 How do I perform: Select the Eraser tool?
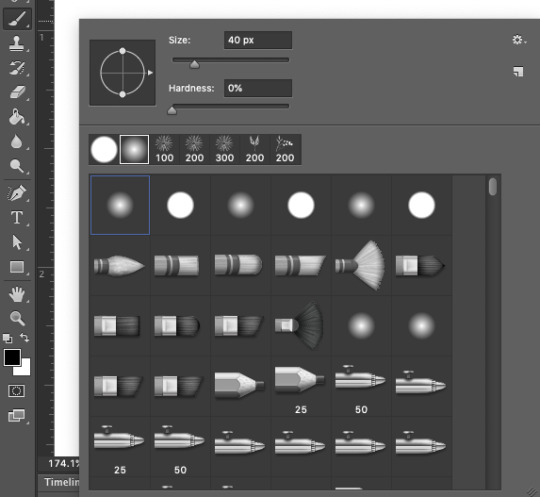point(17,92)
